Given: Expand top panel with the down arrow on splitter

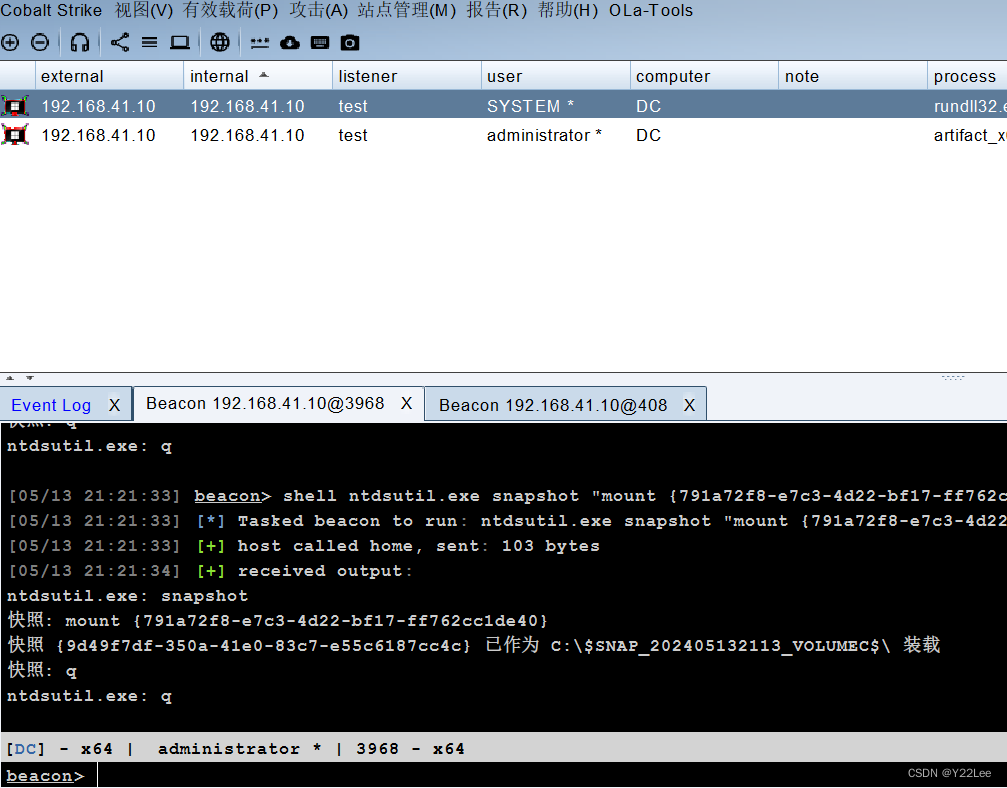Looking at the screenshot, I should point(30,378).
